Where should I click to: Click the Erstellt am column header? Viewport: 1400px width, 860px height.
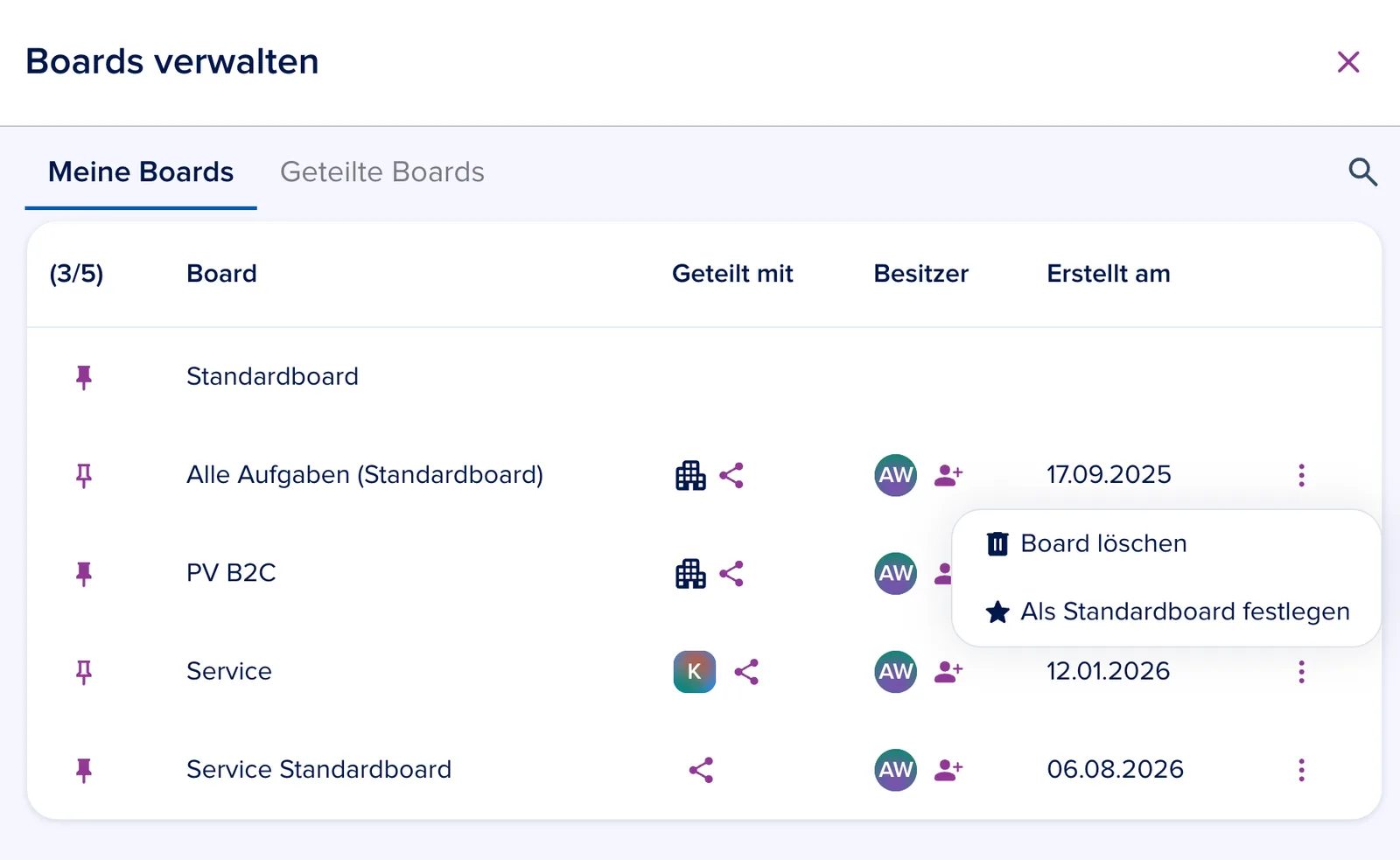click(x=1109, y=274)
